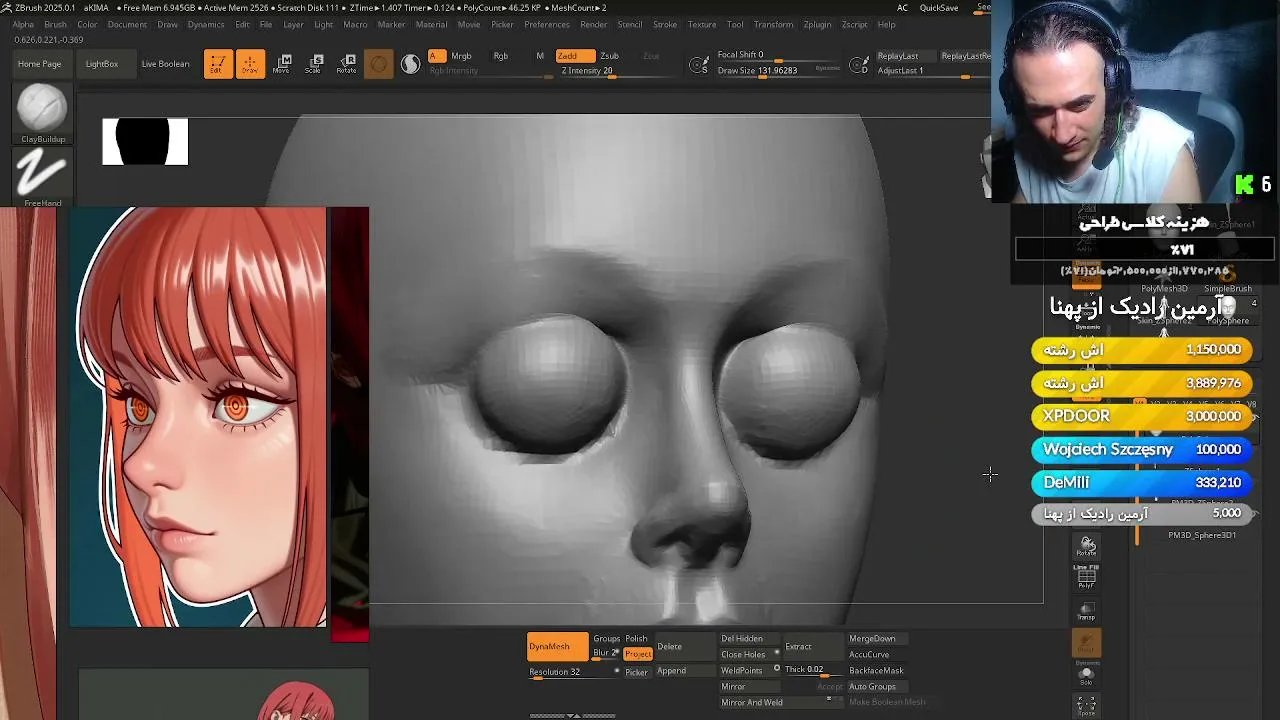
Task: Toggle DynaMesh Groups option
Action: click(606, 639)
